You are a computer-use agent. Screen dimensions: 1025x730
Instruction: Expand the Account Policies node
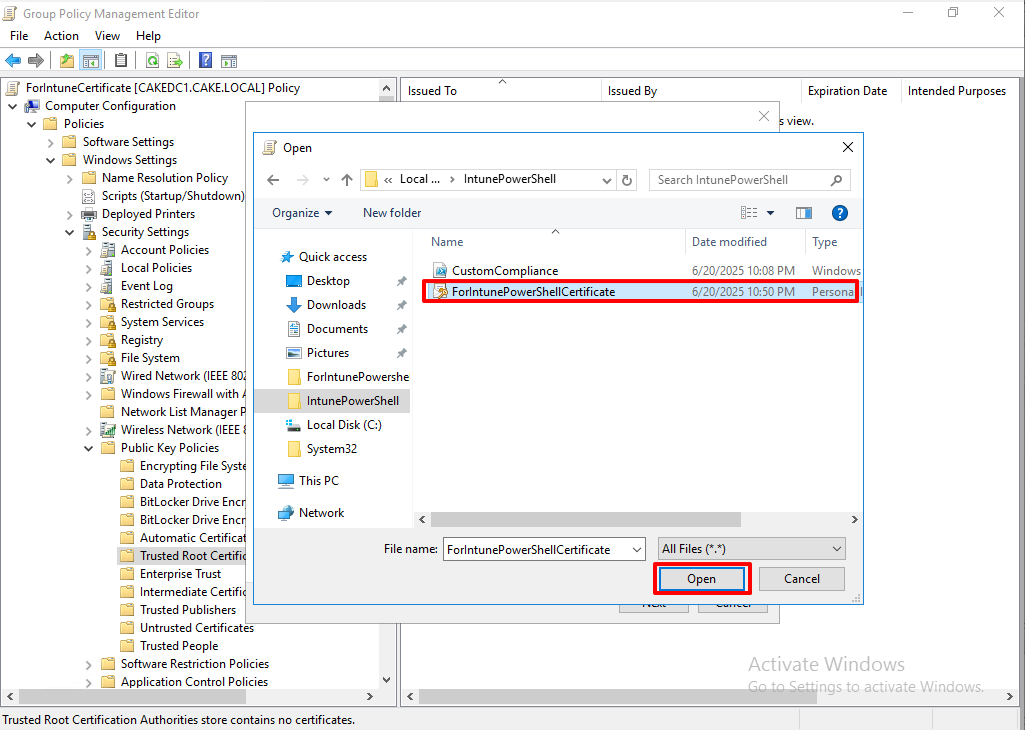click(89, 250)
